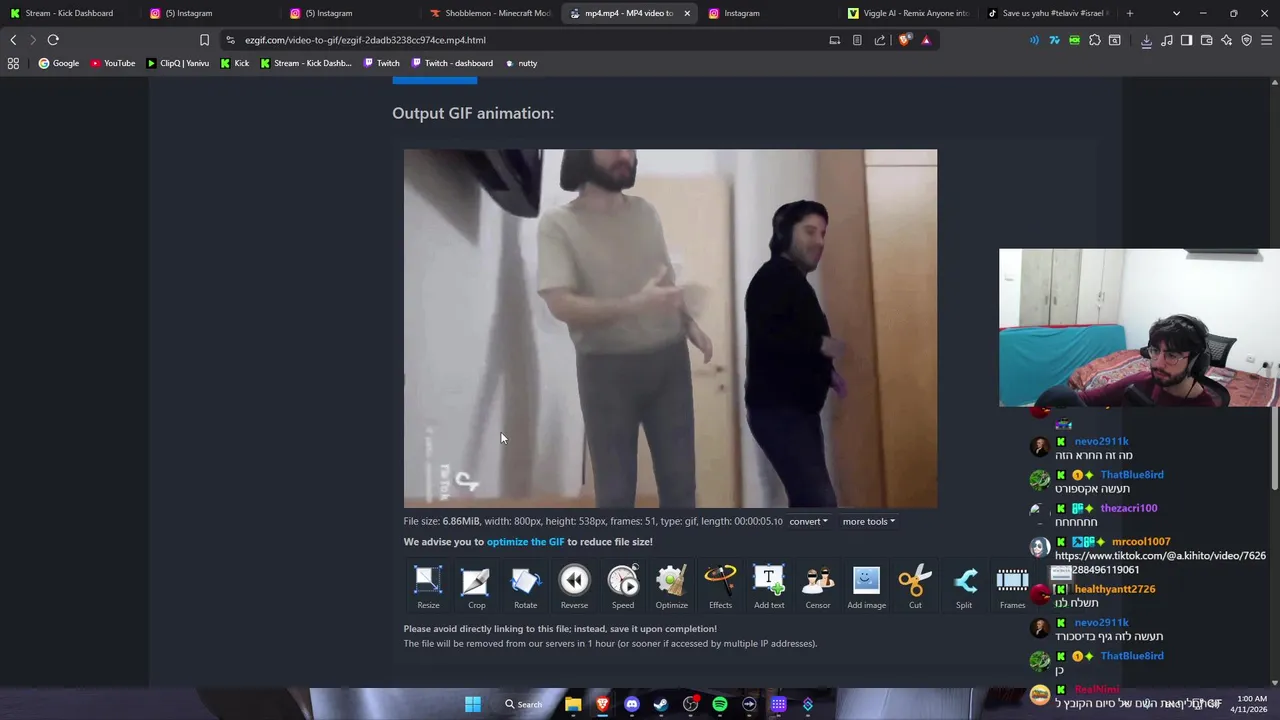Viewport: 1280px width, 720px height.
Task: Click the share page icon in address bar
Action: [880, 40]
